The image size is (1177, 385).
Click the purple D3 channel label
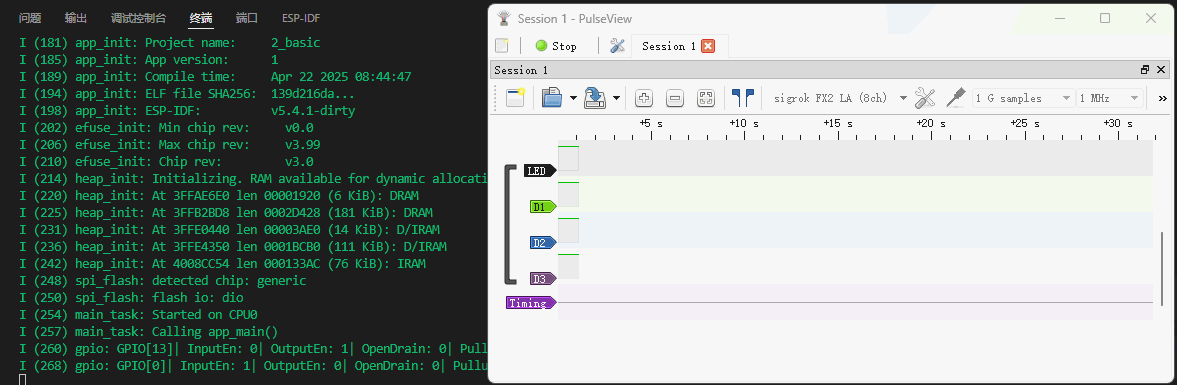pos(542,278)
